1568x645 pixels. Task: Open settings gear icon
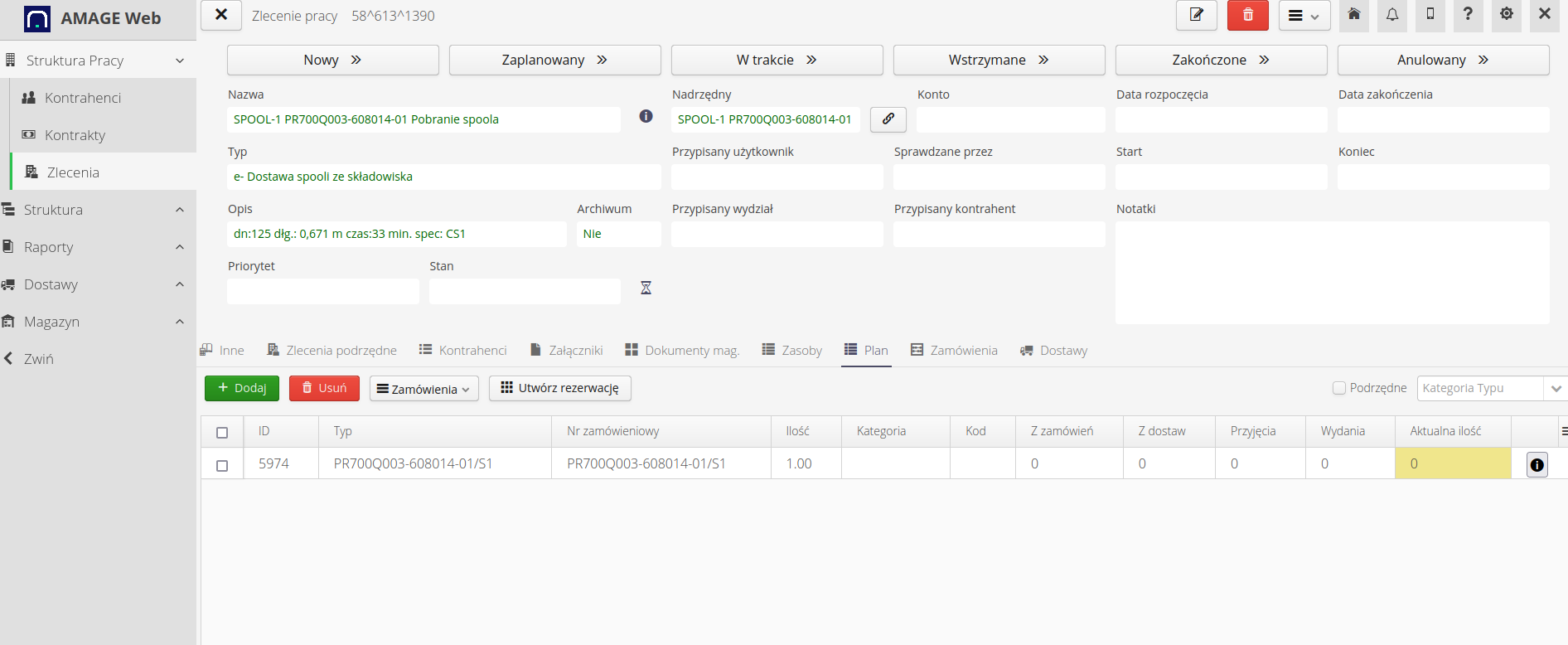(1507, 15)
